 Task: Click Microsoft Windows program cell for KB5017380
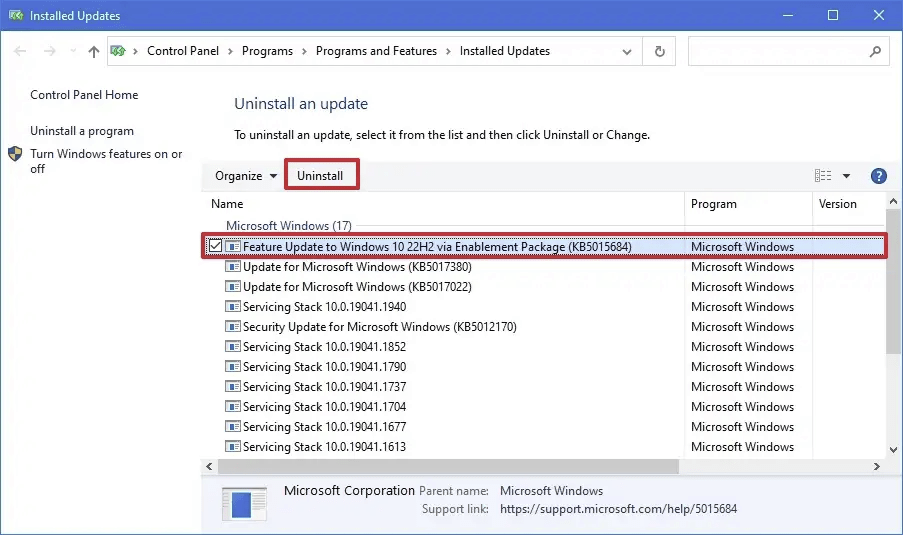742,267
